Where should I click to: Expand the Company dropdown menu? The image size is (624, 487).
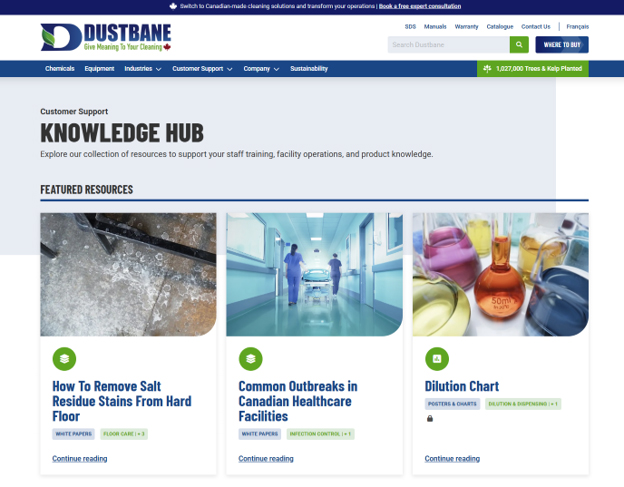pyautogui.click(x=261, y=68)
